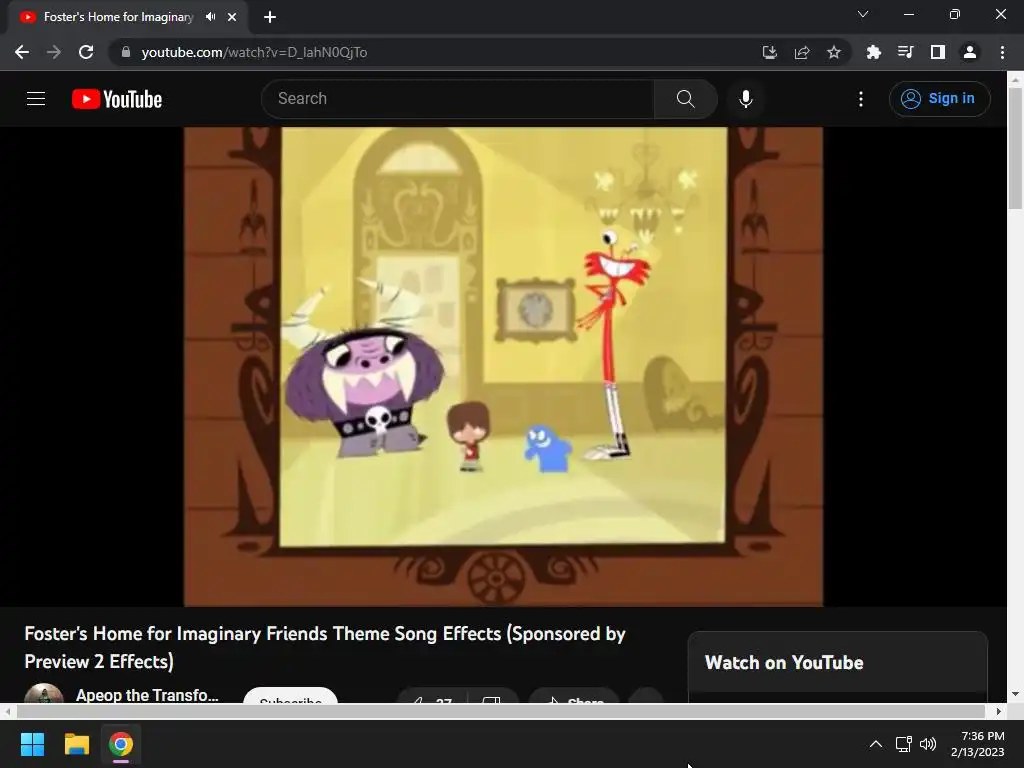Click the Sign in button
1024x768 pixels.
[939, 99]
